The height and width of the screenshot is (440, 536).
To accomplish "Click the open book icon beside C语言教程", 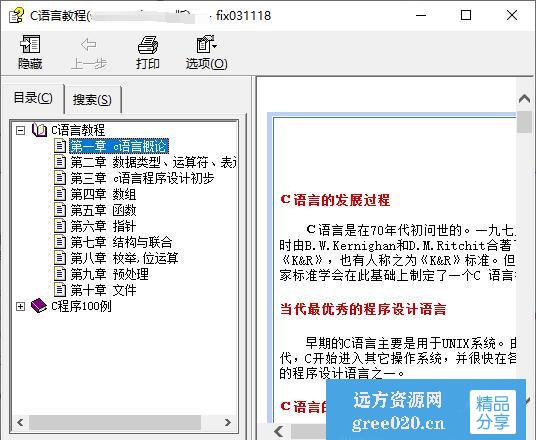I will [x=39, y=130].
